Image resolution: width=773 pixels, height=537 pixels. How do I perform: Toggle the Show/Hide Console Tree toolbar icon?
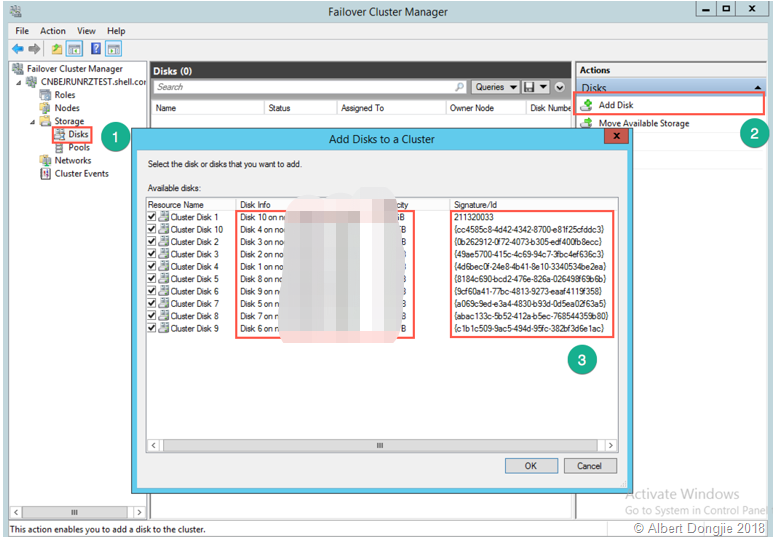[74, 49]
